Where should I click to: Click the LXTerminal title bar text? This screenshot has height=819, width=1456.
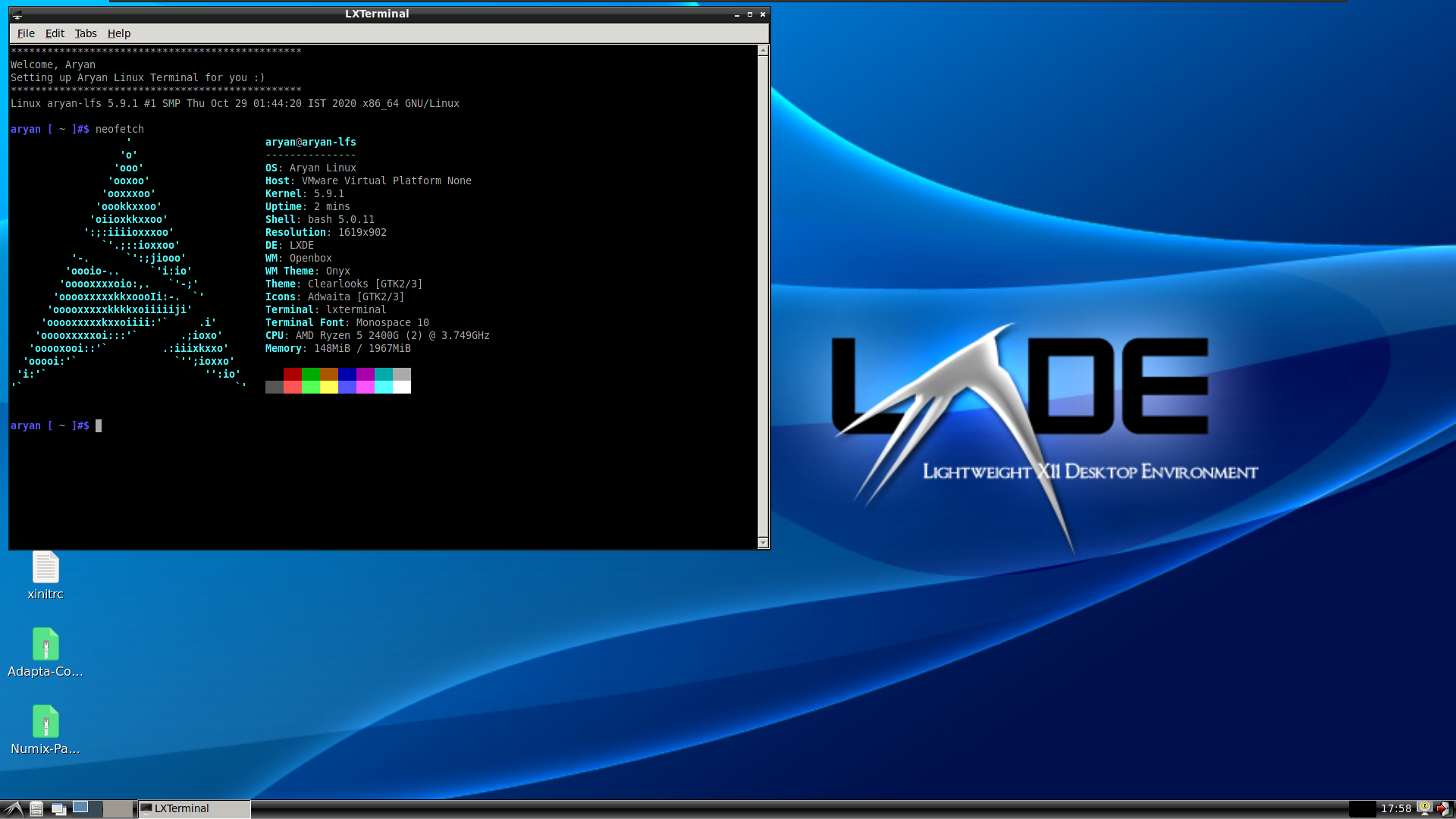377,14
